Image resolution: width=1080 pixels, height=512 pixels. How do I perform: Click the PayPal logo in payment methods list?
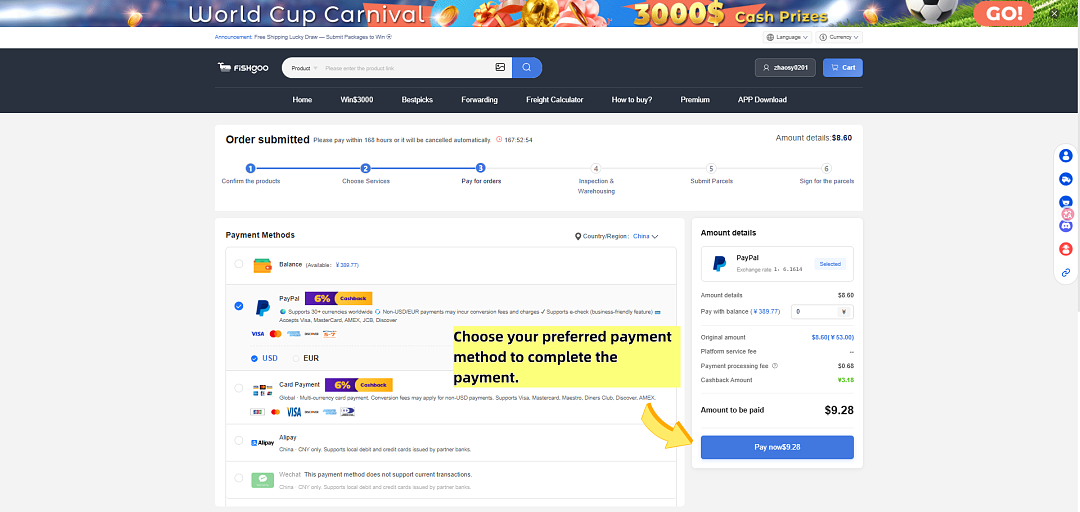(x=262, y=307)
